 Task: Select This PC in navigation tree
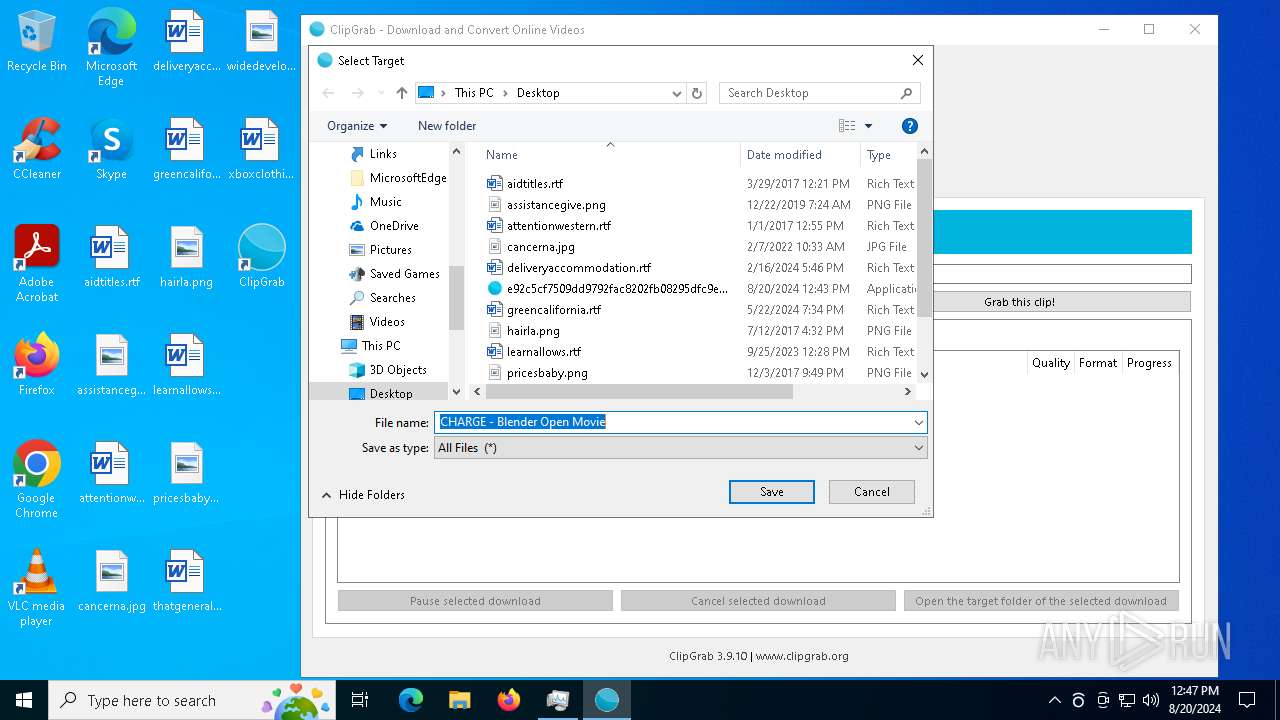380,346
